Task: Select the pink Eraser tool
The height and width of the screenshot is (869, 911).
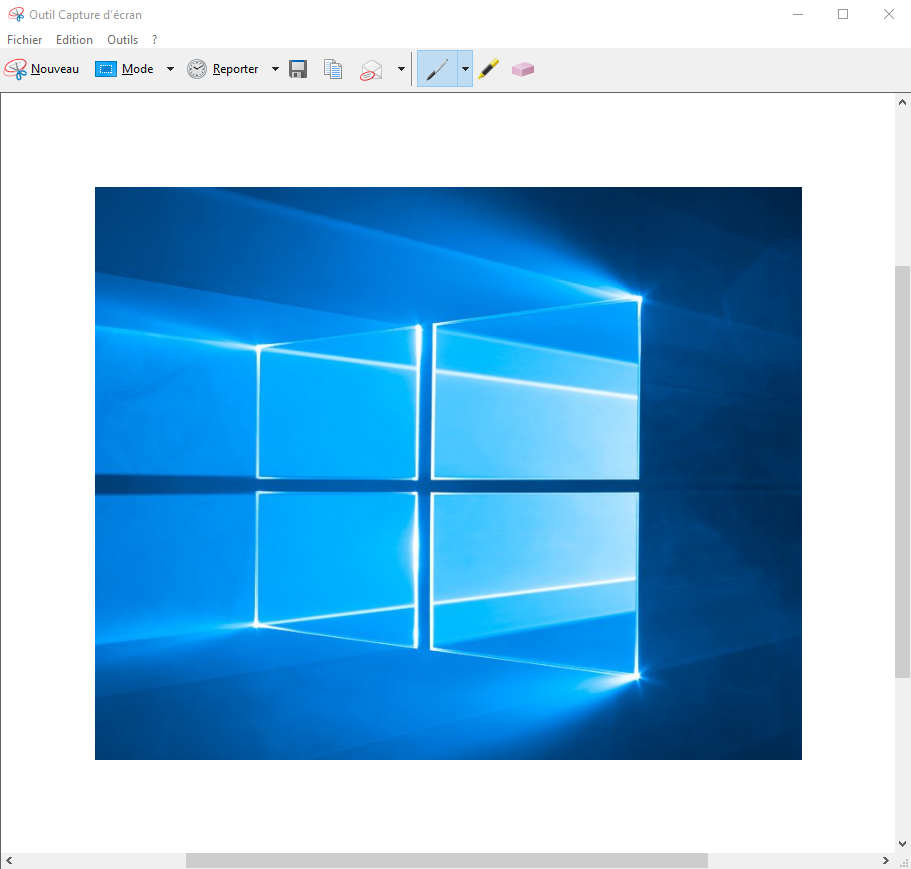Action: point(523,69)
